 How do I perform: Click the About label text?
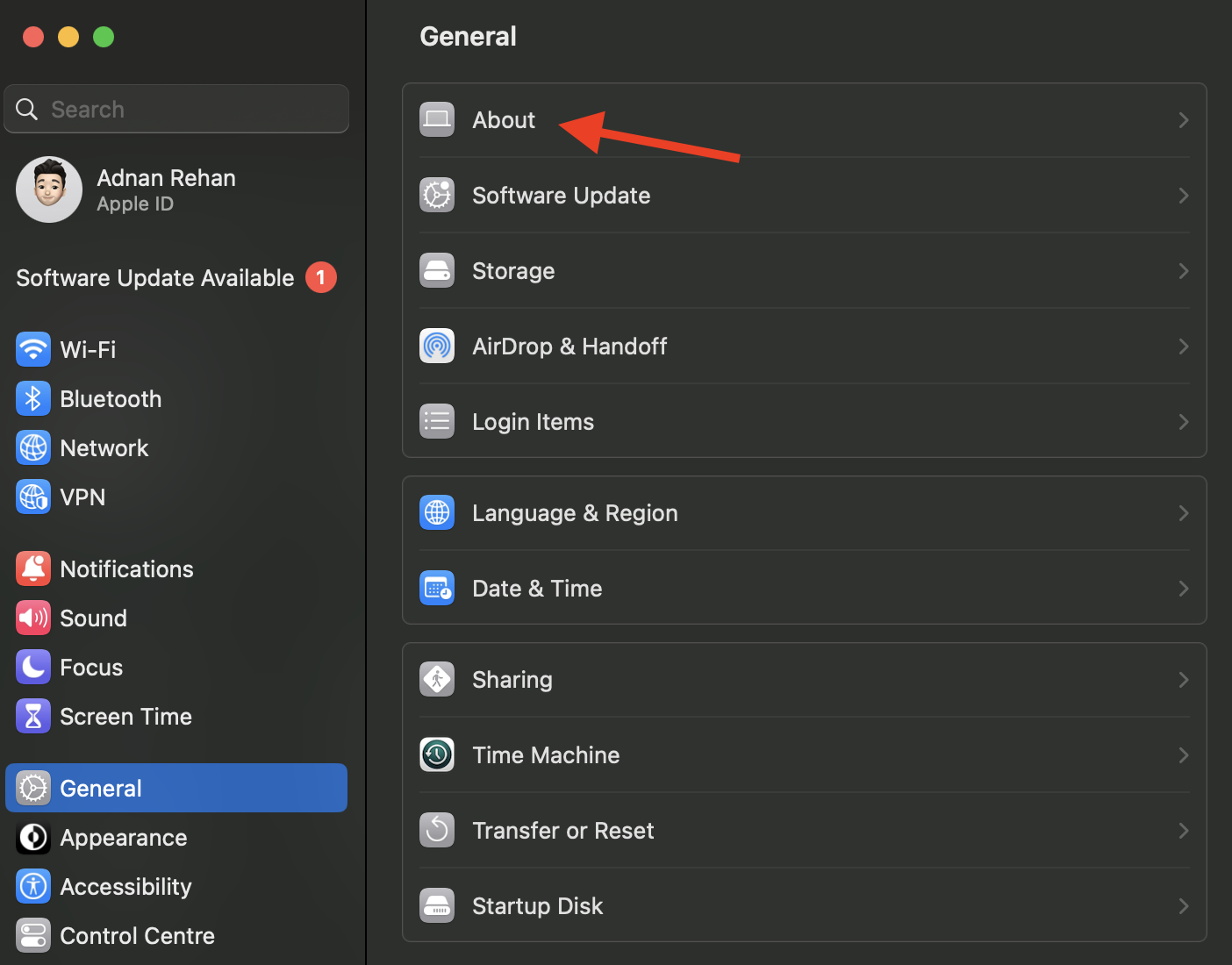(x=504, y=120)
